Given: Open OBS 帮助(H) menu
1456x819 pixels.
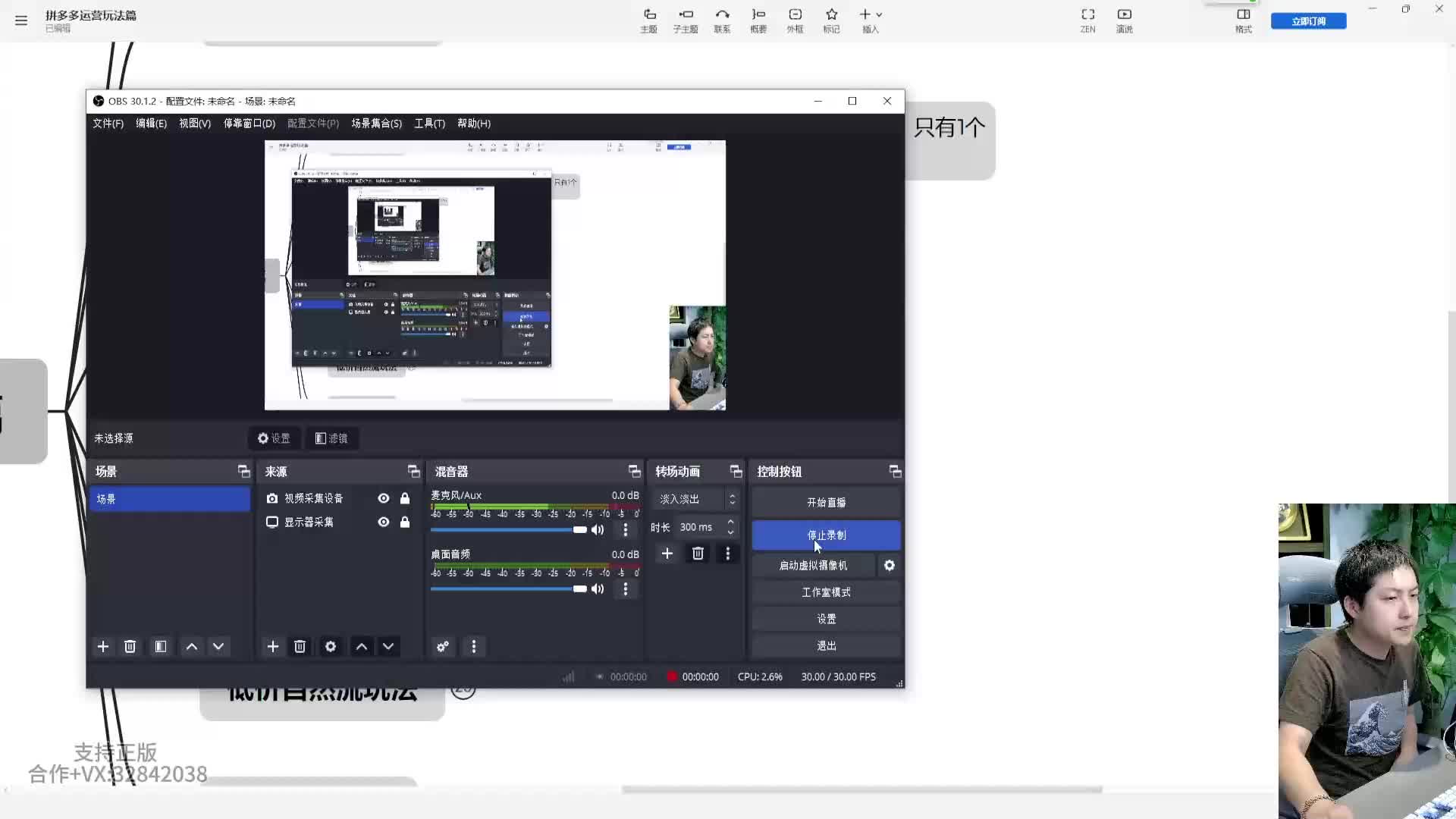Looking at the screenshot, I should point(474,123).
